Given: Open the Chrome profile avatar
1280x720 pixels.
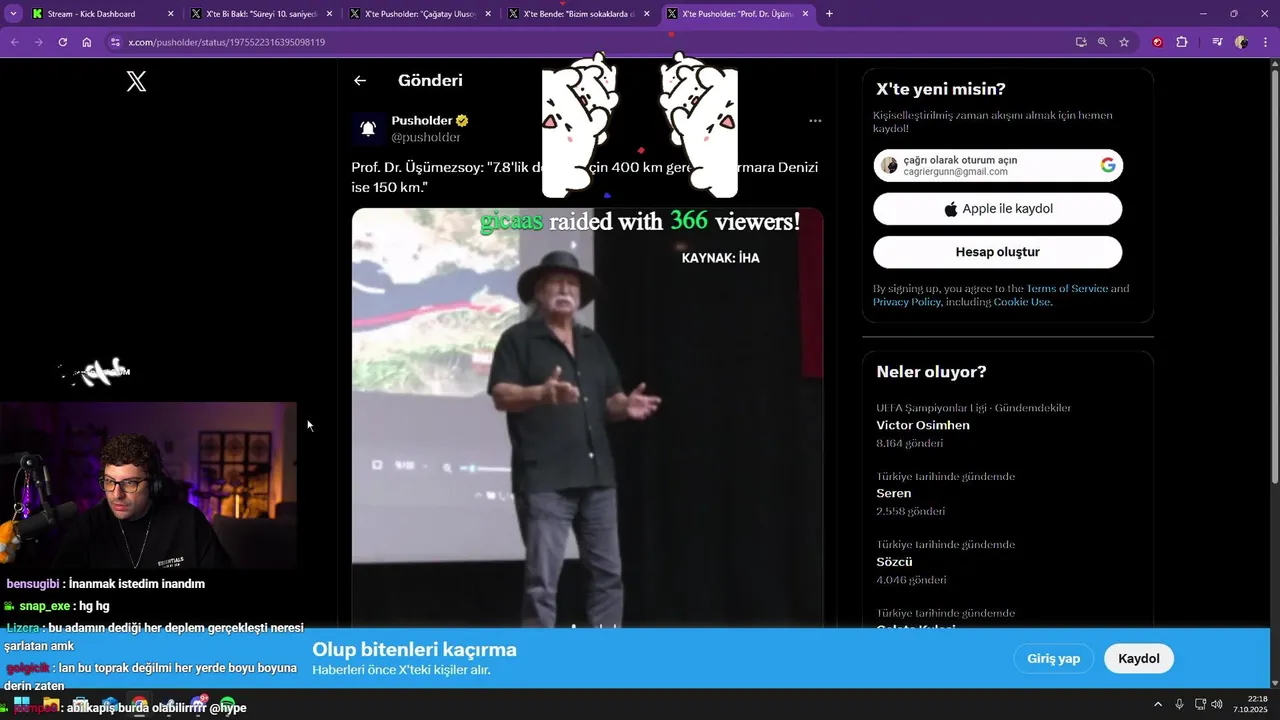Looking at the screenshot, I should click(1241, 42).
